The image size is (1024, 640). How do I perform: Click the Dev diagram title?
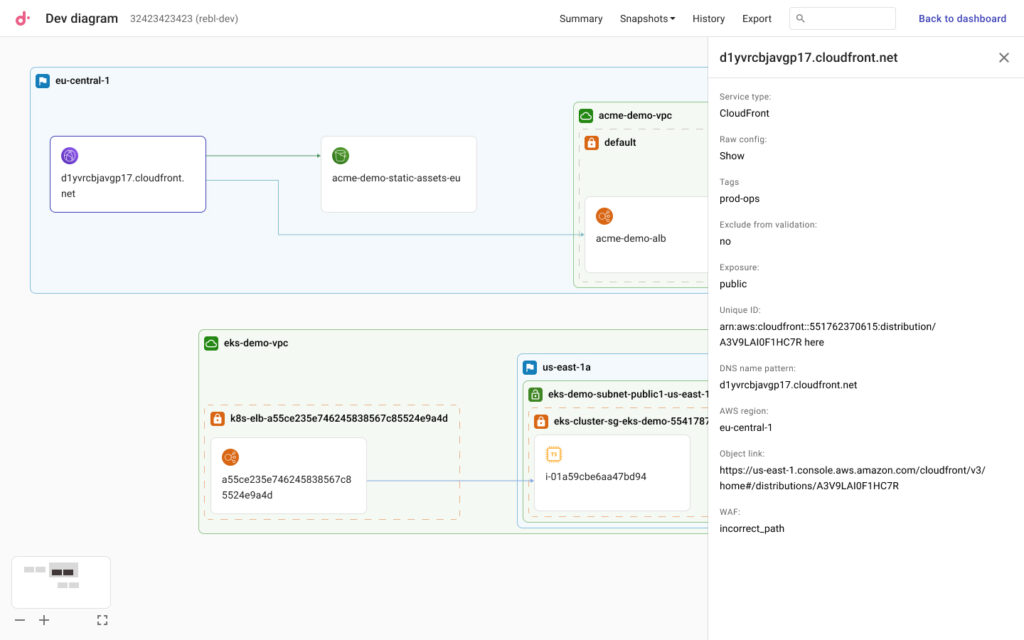tap(82, 18)
